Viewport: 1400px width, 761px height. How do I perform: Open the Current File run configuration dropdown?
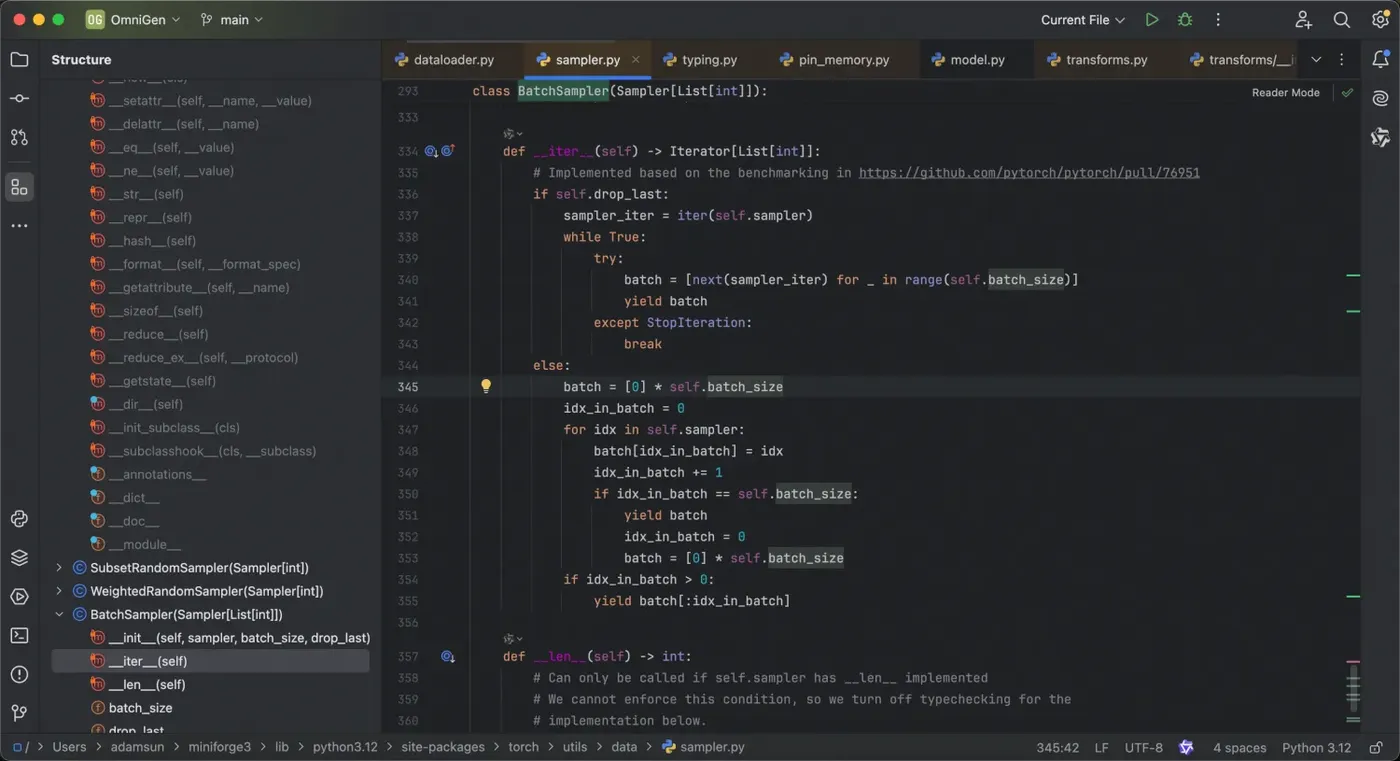[1082, 19]
